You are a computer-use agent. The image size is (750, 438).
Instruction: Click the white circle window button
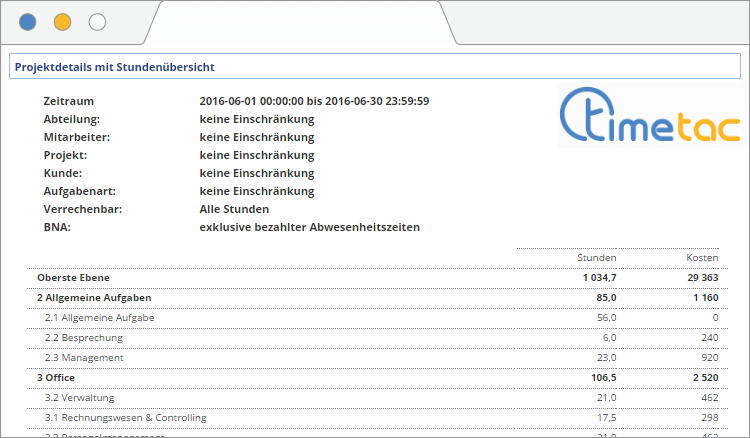click(x=97, y=22)
